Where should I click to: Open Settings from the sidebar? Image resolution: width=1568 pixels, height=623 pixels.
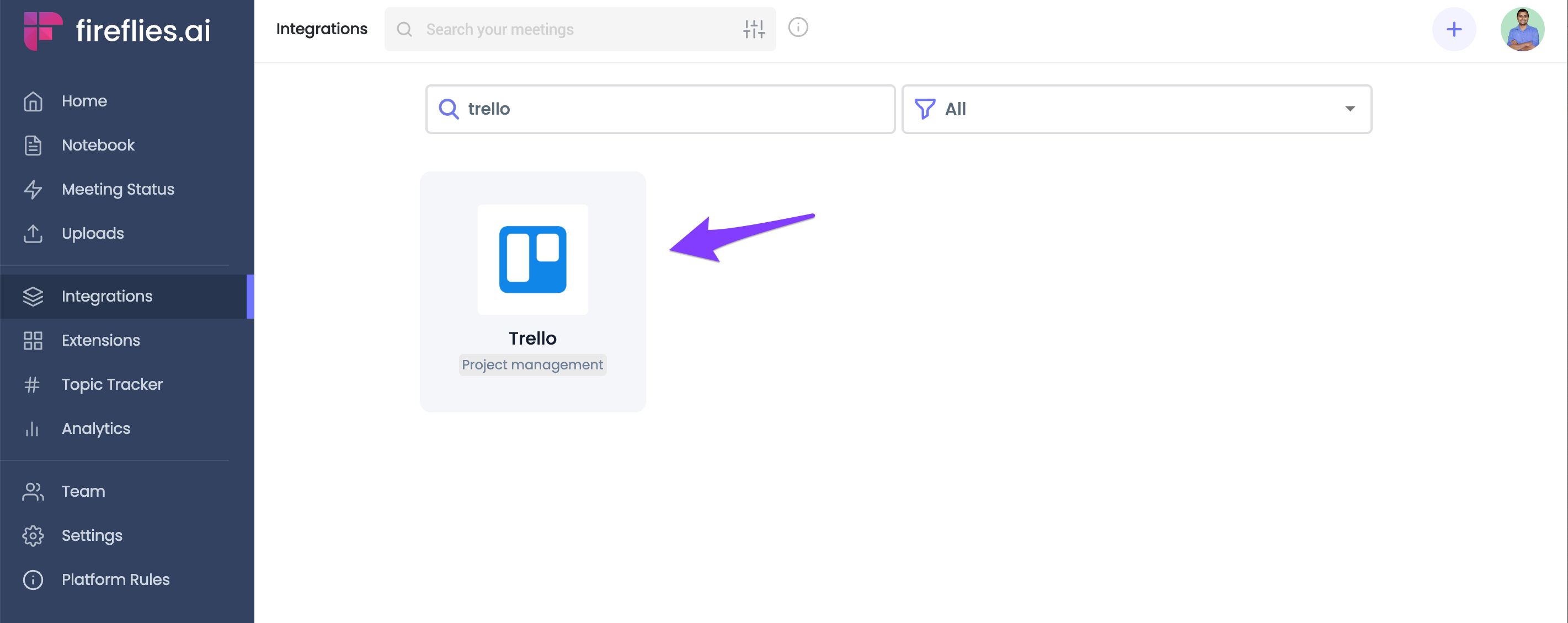(x=92, y=535)
